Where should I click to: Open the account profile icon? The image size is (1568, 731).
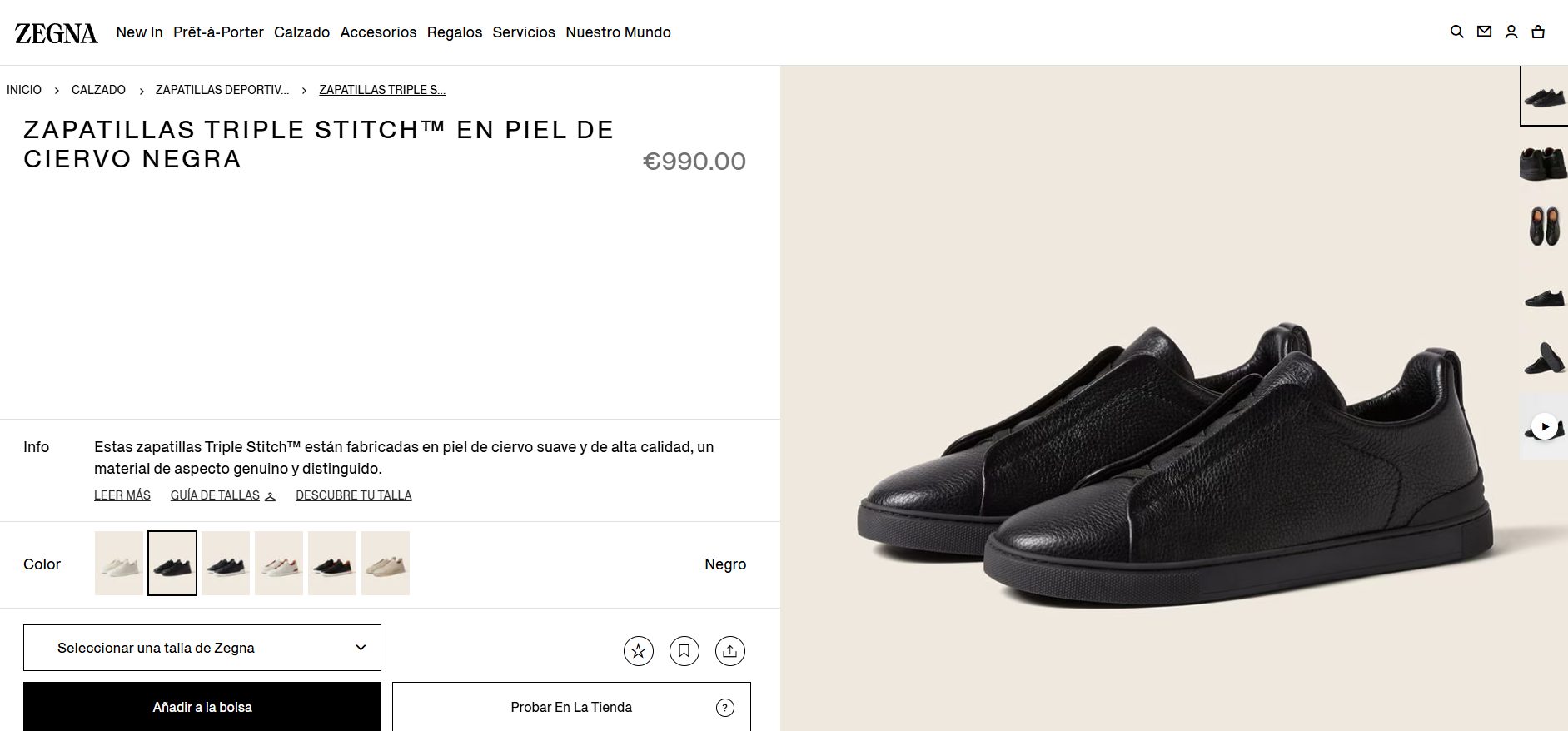tap(1511, 32)
